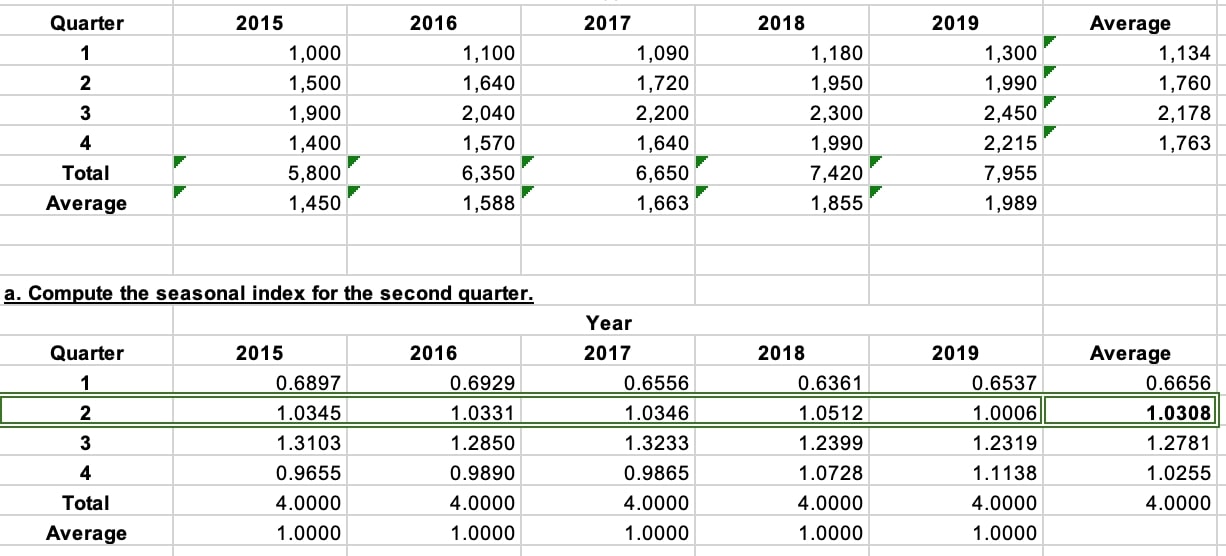This screenshot has height=556, width=1226.
Task: Click the first quarter average index 0.6656
Action: coord(1130,382)
